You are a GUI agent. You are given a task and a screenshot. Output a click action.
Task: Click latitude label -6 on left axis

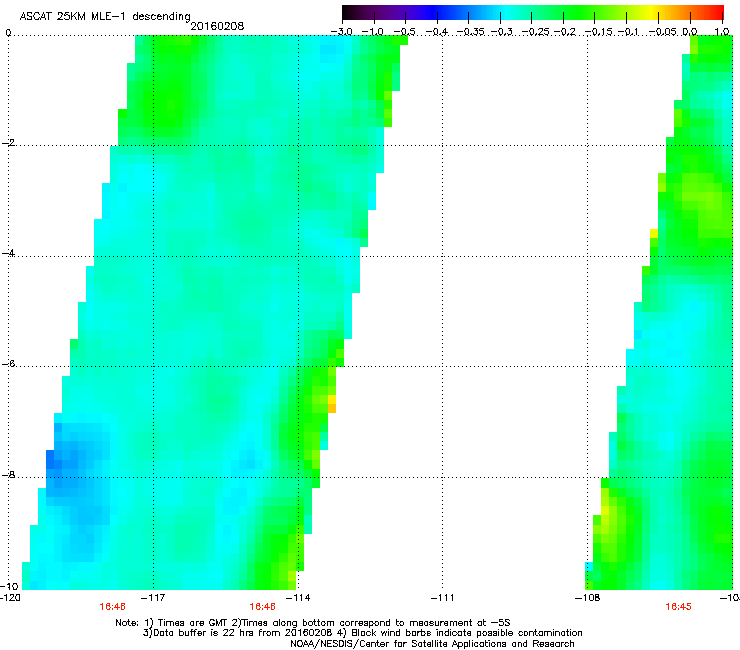tap(8, 363)
